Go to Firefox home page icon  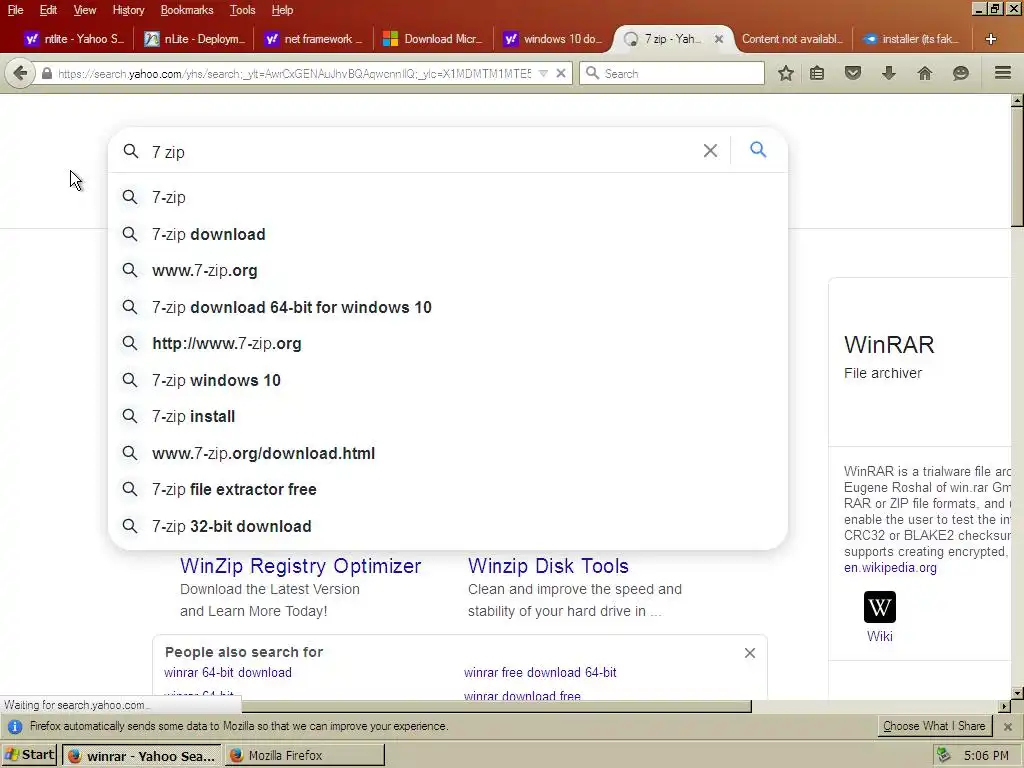click(925, 73)
